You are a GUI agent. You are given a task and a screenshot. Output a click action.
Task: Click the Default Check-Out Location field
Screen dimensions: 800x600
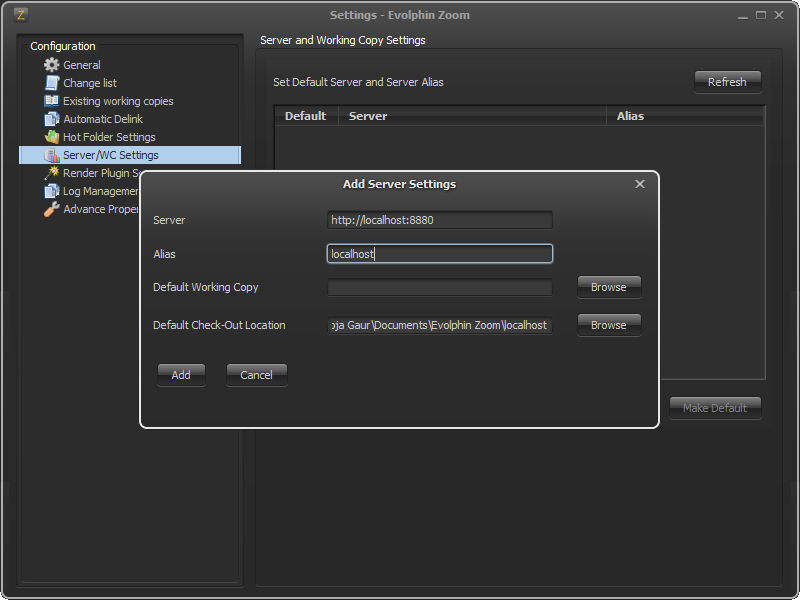[x=440, y=325]
